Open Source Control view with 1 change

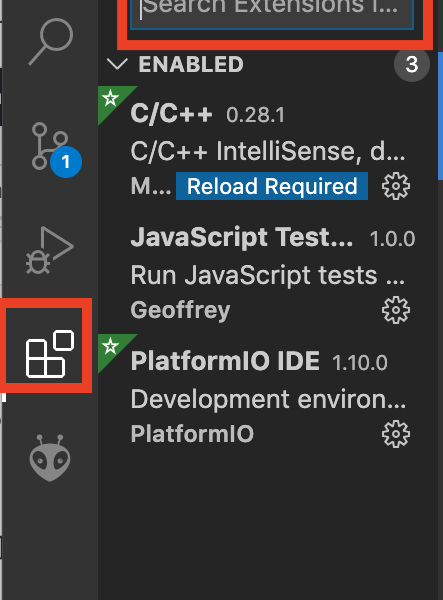coord(55,148)
